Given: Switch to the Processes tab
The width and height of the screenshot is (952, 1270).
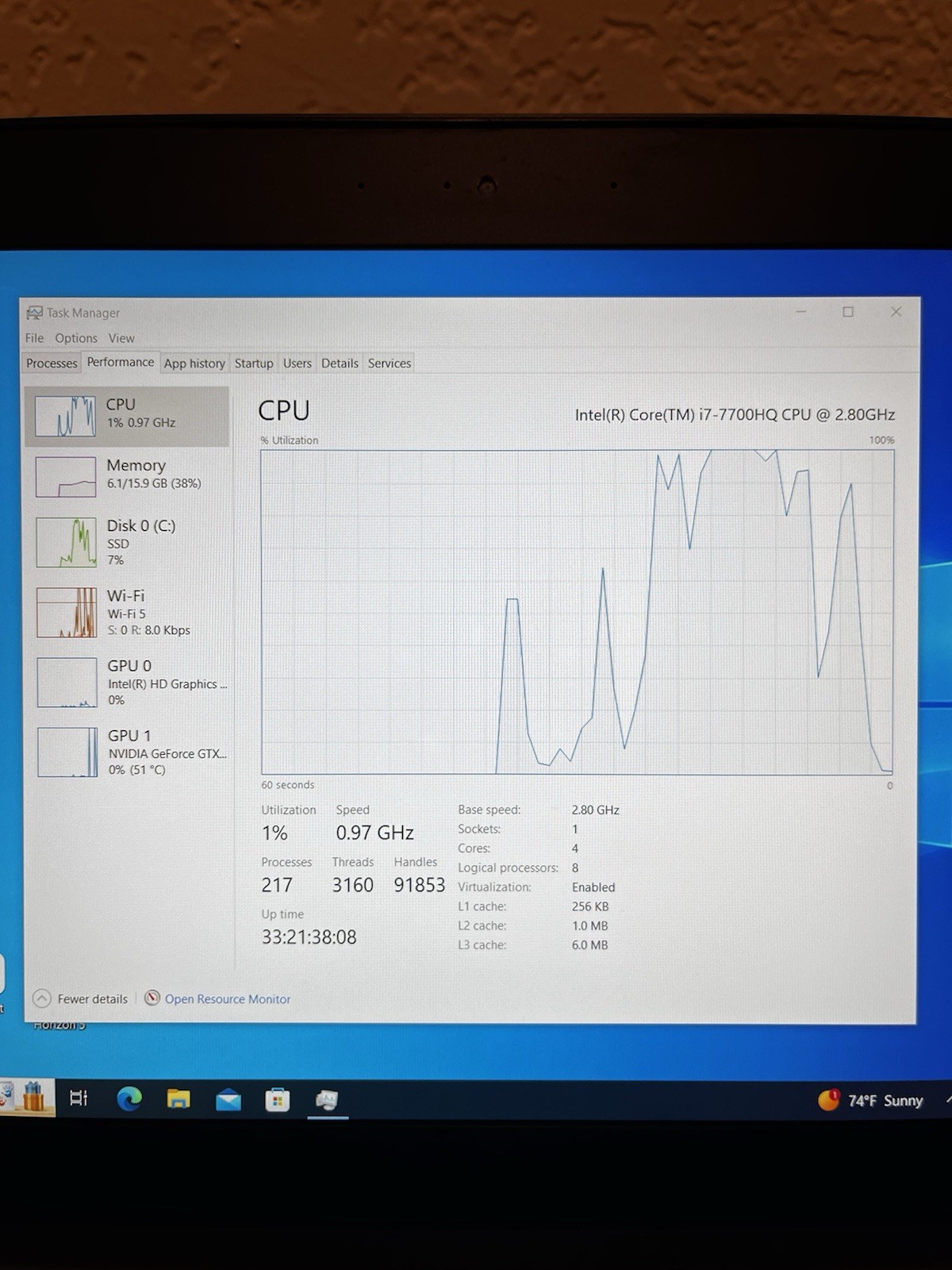Looking at the screenshot, I should pyautogui.click(x=52, y=364).
